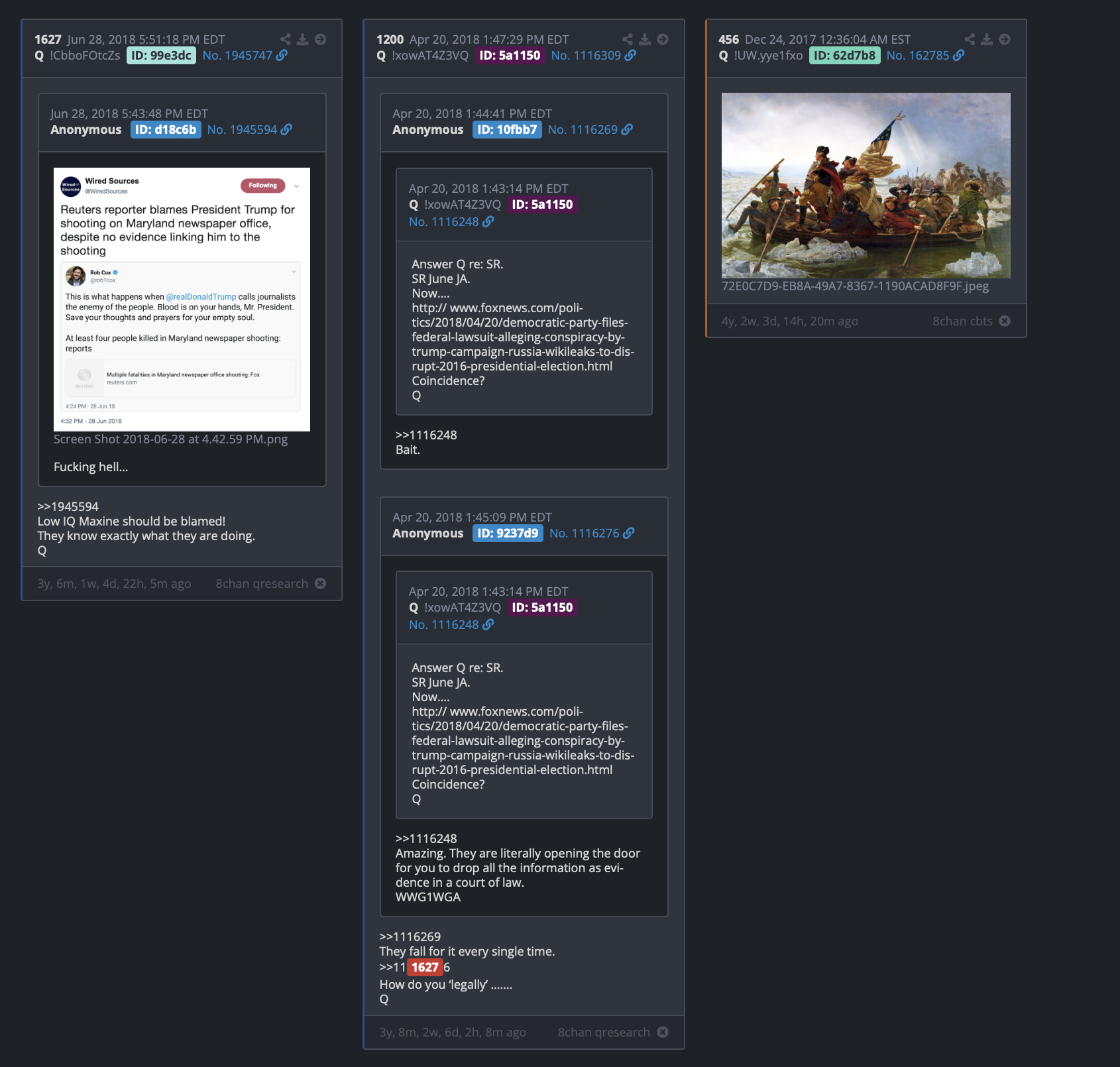Open the Wired Sources tweet screenshot
1120x1067 pixels.
pos(182,299)
